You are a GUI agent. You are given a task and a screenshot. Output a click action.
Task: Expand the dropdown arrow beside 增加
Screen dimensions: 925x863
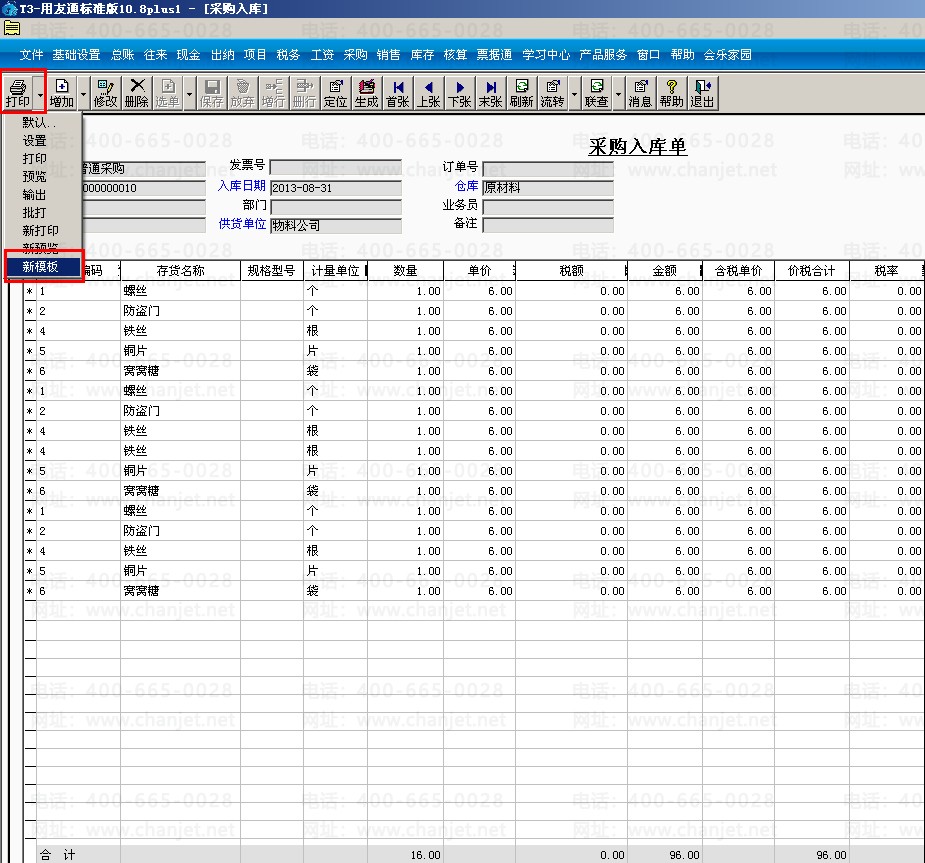tap(83, 94)
